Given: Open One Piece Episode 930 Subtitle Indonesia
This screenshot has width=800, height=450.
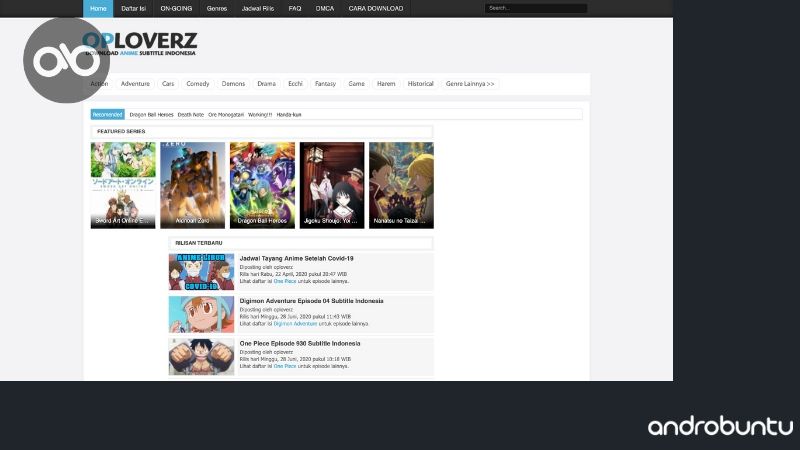Looking at the screenshot, I should 300,343.
